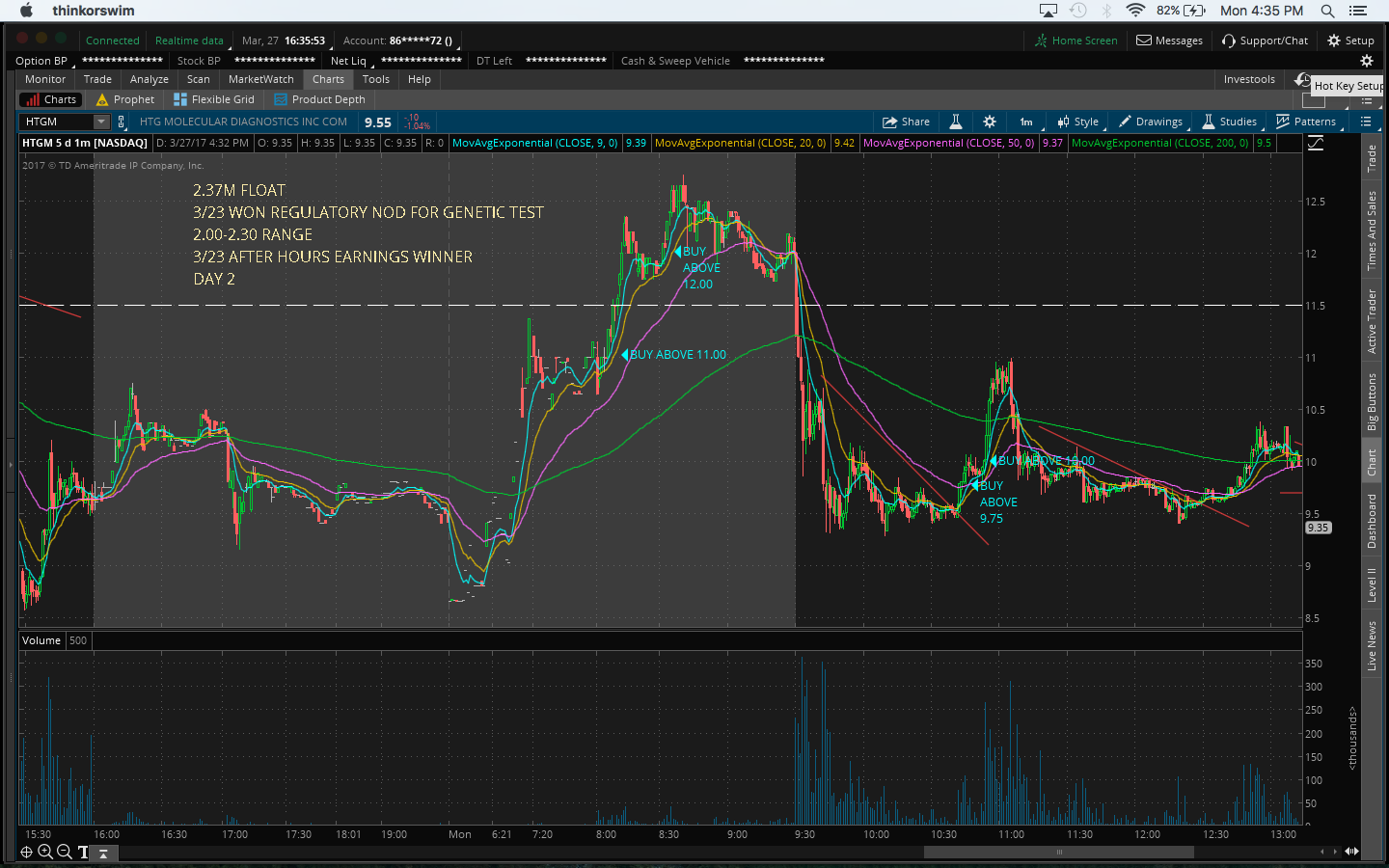Click the Share button
This screenshot has width=1389, height=868.
click(906, 122)
